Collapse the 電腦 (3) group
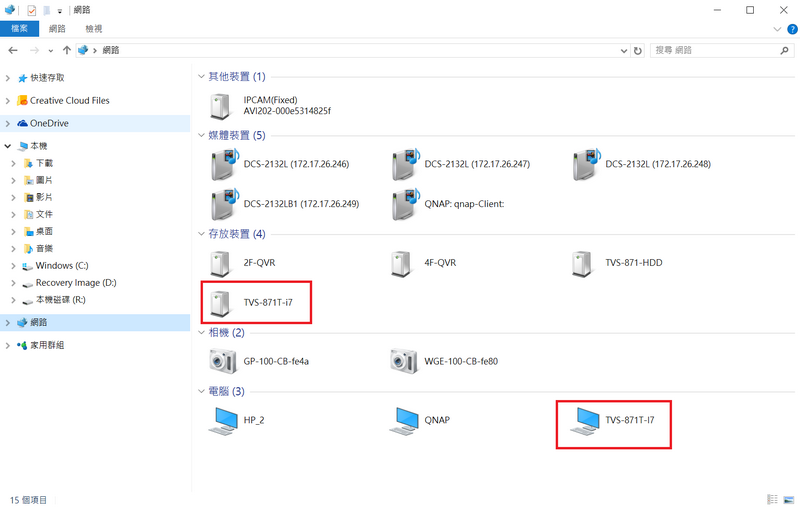 pos(201,391)
